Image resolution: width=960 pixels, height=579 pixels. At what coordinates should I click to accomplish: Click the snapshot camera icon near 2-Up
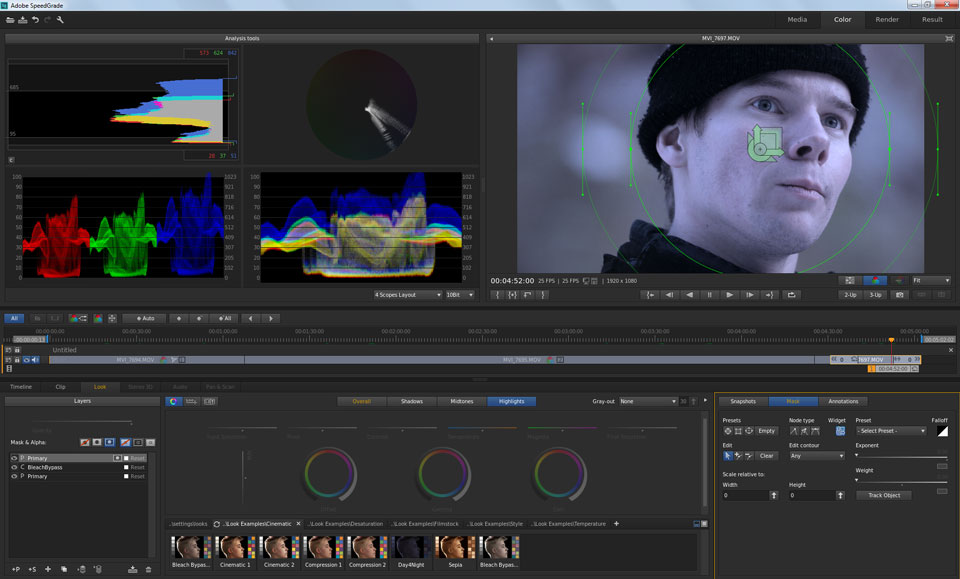pos(900,295)
